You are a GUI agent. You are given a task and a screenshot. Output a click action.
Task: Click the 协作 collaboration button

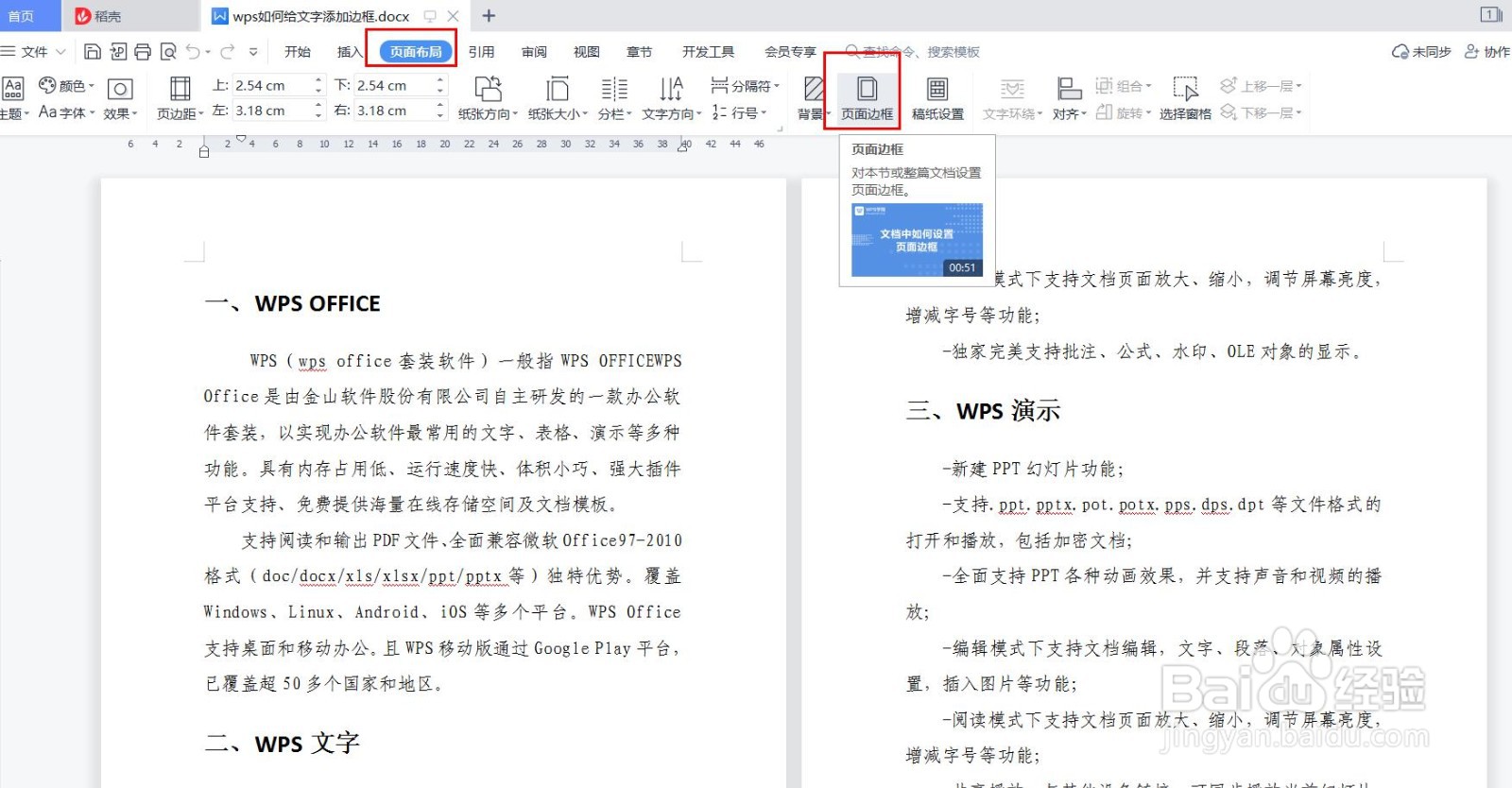(x=1487, y=52)
